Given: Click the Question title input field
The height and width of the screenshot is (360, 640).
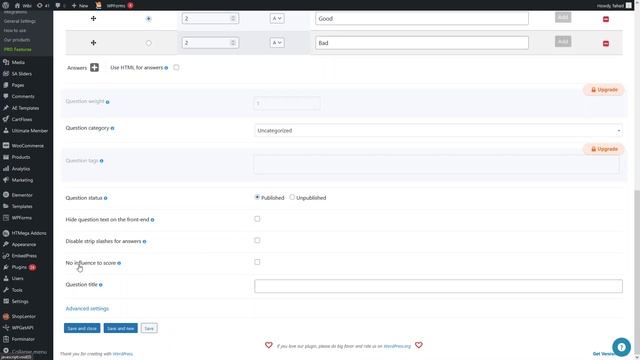Looking at the screenshot, I should (438, 286).
